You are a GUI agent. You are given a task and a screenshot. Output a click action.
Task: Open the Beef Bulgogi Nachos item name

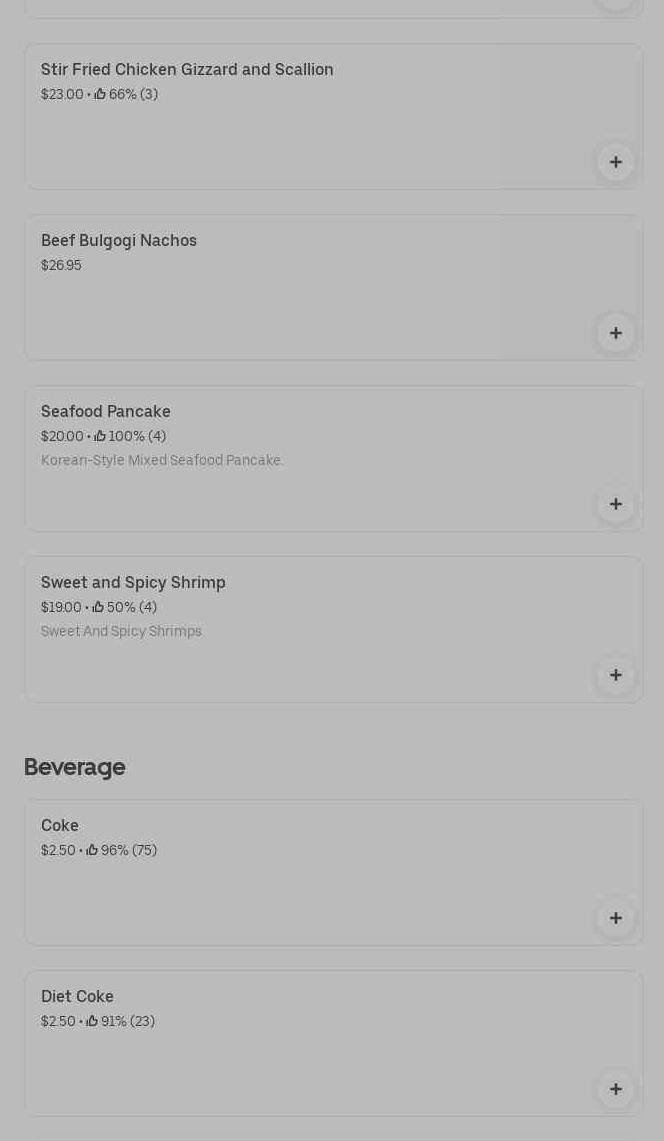(119, 241)
